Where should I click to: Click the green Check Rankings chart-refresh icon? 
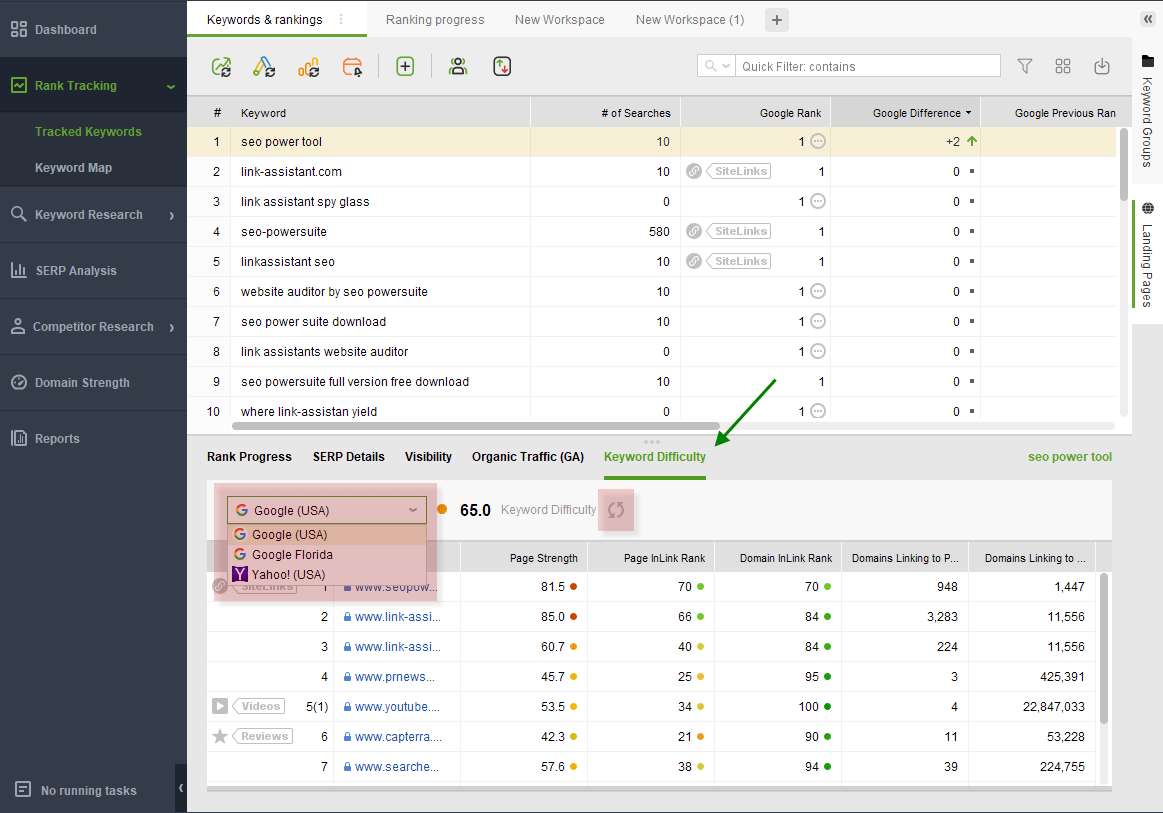coord(221,67)
